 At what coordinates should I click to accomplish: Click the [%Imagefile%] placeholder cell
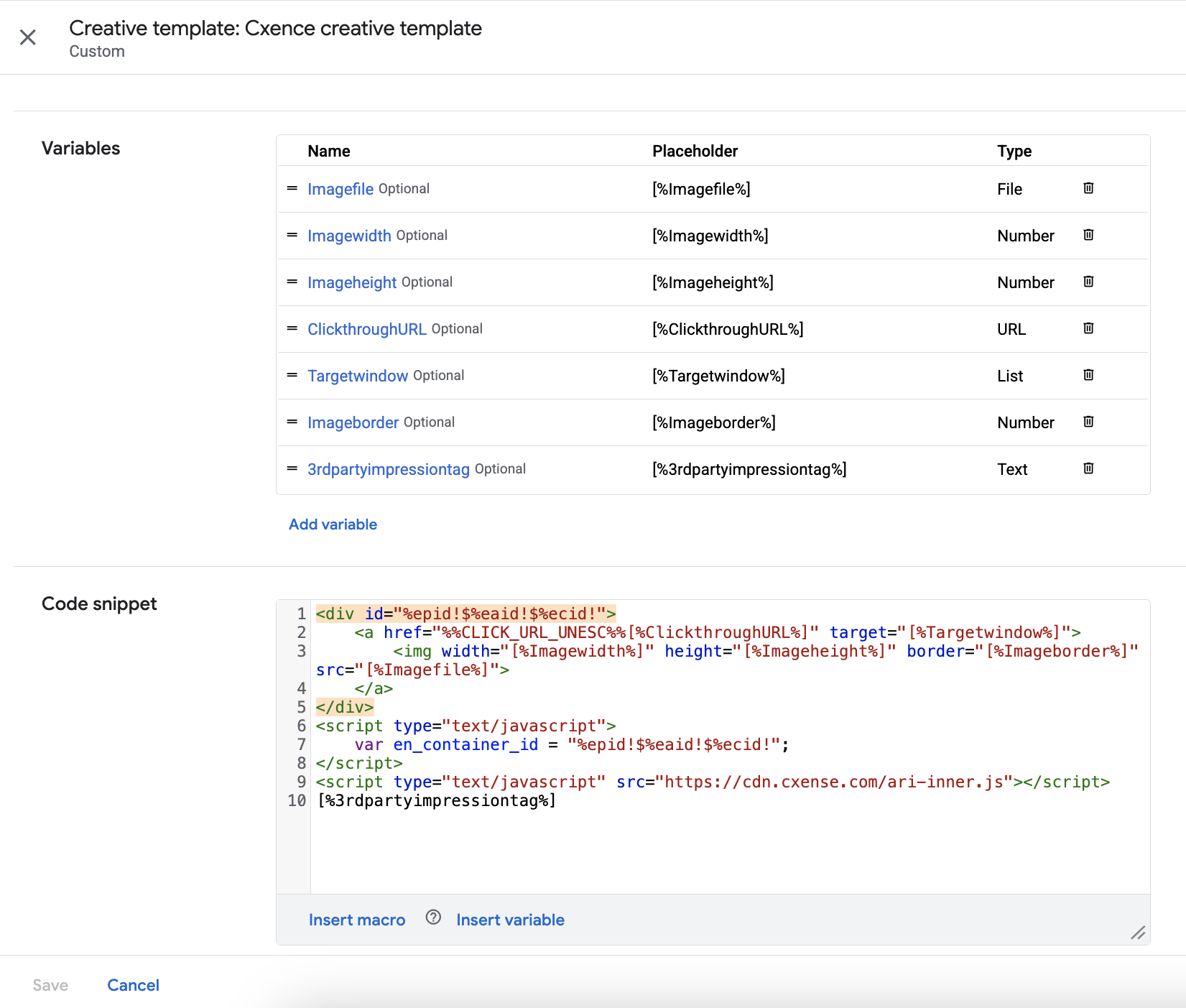tap(701, 189)
